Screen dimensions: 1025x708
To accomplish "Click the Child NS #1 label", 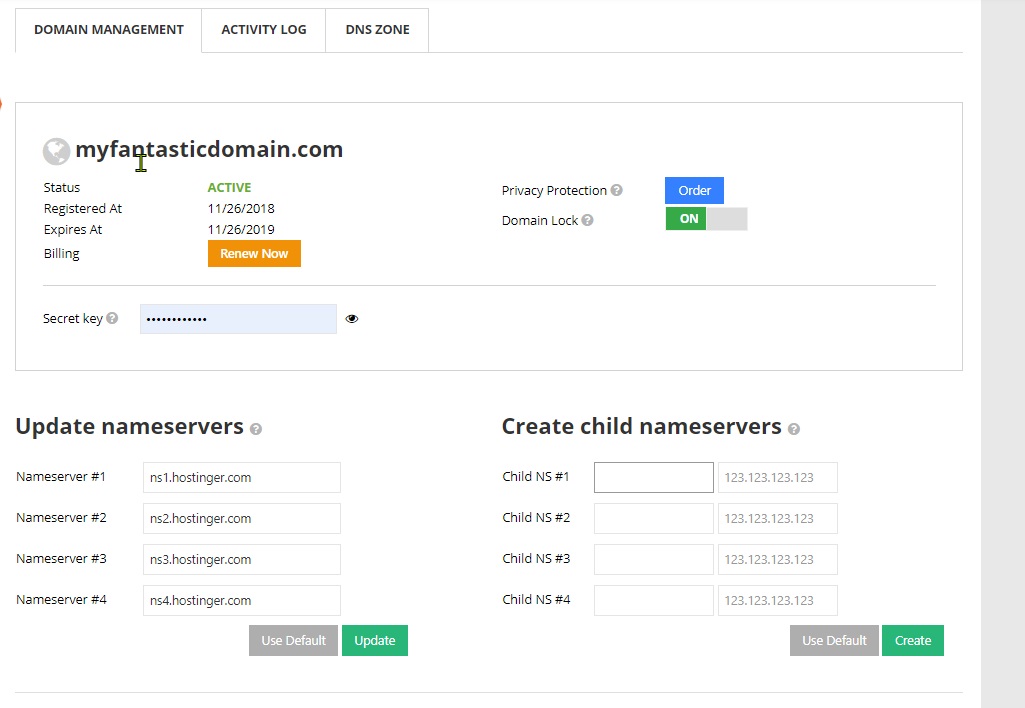I will pyautogui.click(x=535, y=477).
